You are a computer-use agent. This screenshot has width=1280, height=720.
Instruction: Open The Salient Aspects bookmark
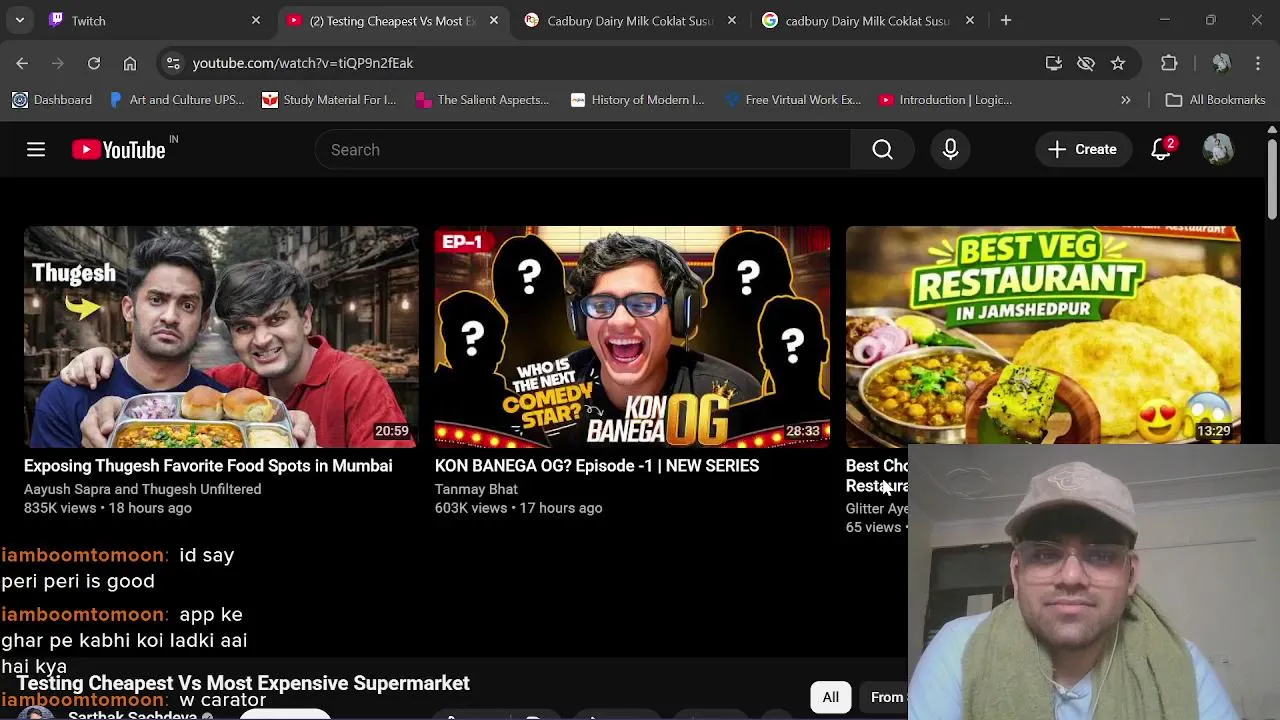482,100
